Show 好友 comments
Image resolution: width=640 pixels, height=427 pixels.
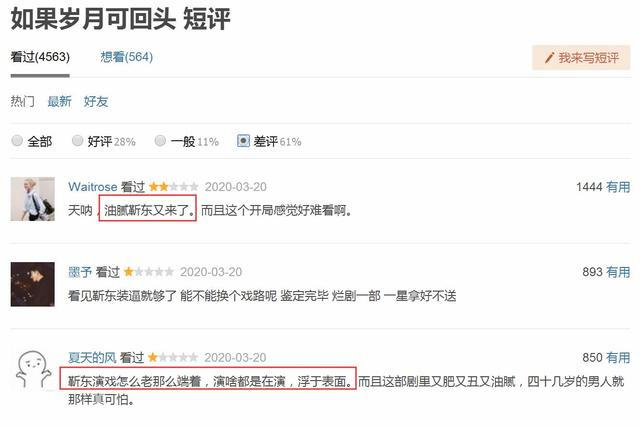tap(96, 101)
